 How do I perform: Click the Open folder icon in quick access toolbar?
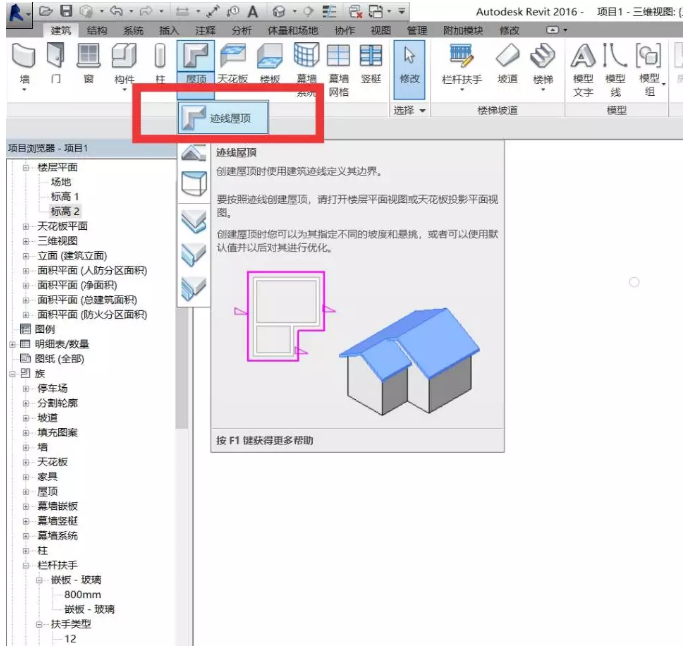click(45, 11)
